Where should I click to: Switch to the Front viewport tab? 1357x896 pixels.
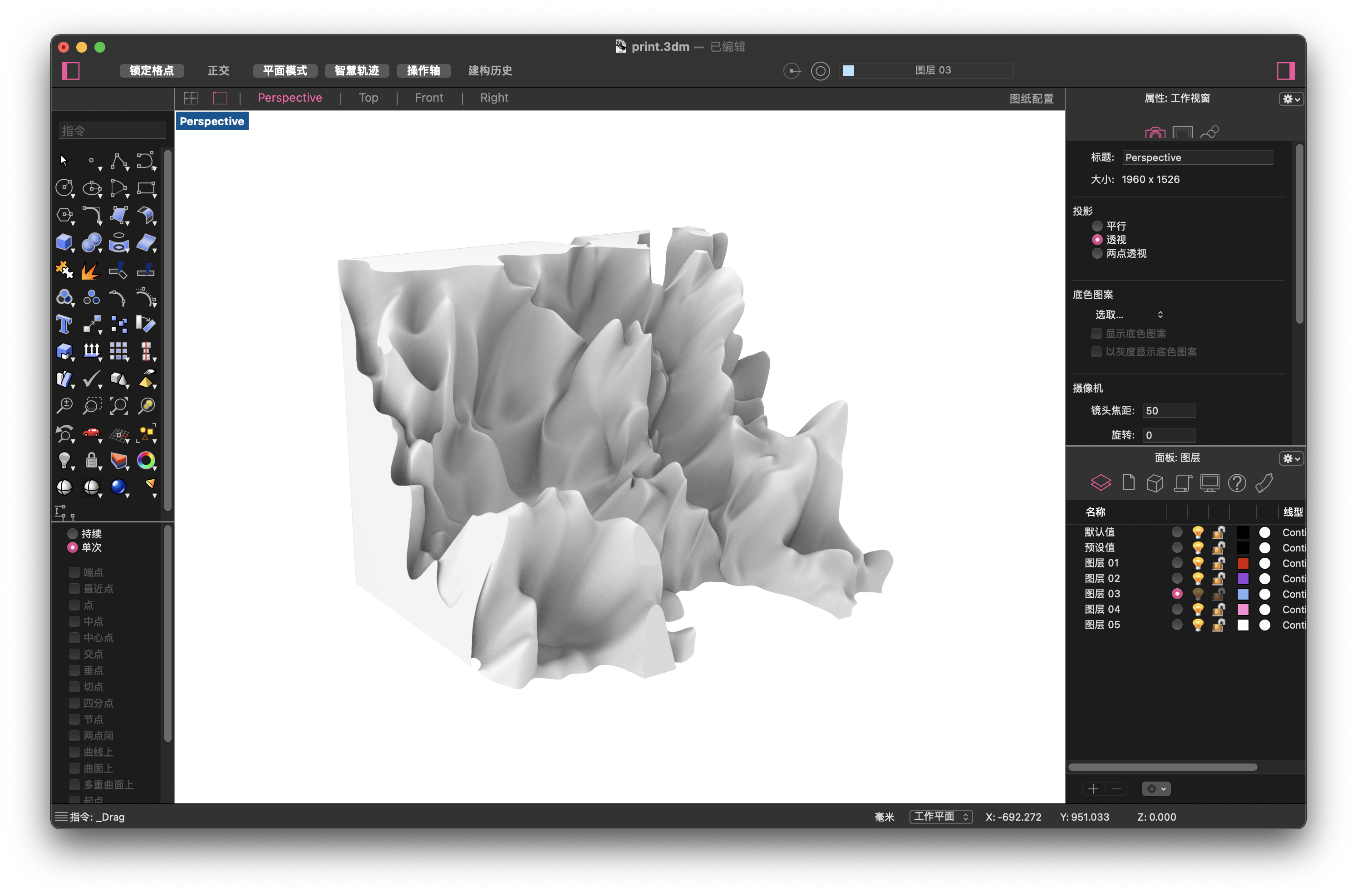coord(428,98)
